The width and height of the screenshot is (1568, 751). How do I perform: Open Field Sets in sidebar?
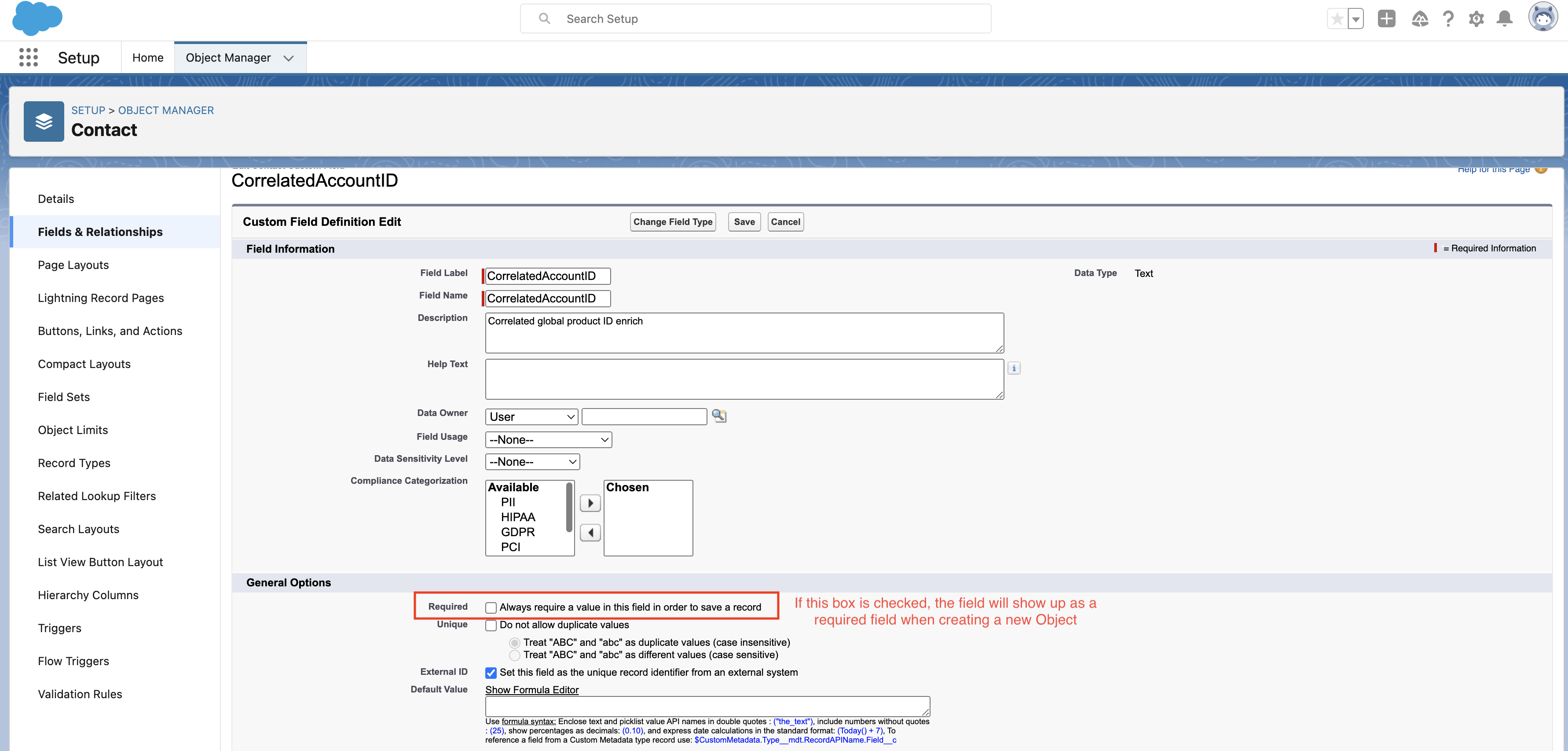64,397
